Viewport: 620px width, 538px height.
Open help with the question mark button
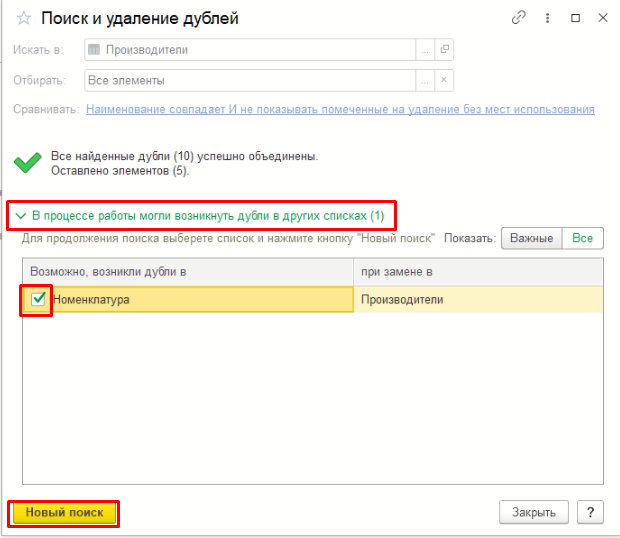pyautogui.click(x=590, y=512)
